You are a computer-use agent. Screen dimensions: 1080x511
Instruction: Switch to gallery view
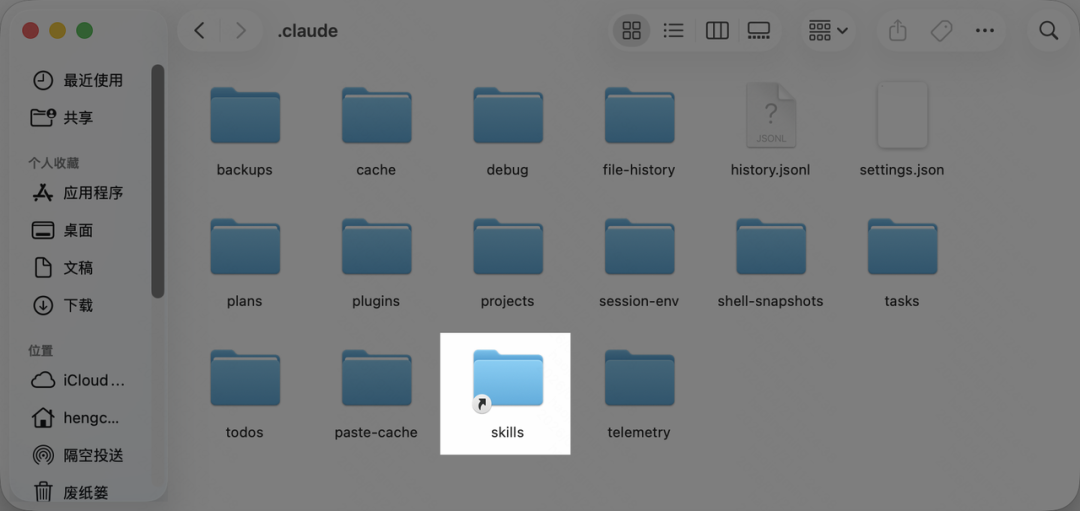pos(758,30)
